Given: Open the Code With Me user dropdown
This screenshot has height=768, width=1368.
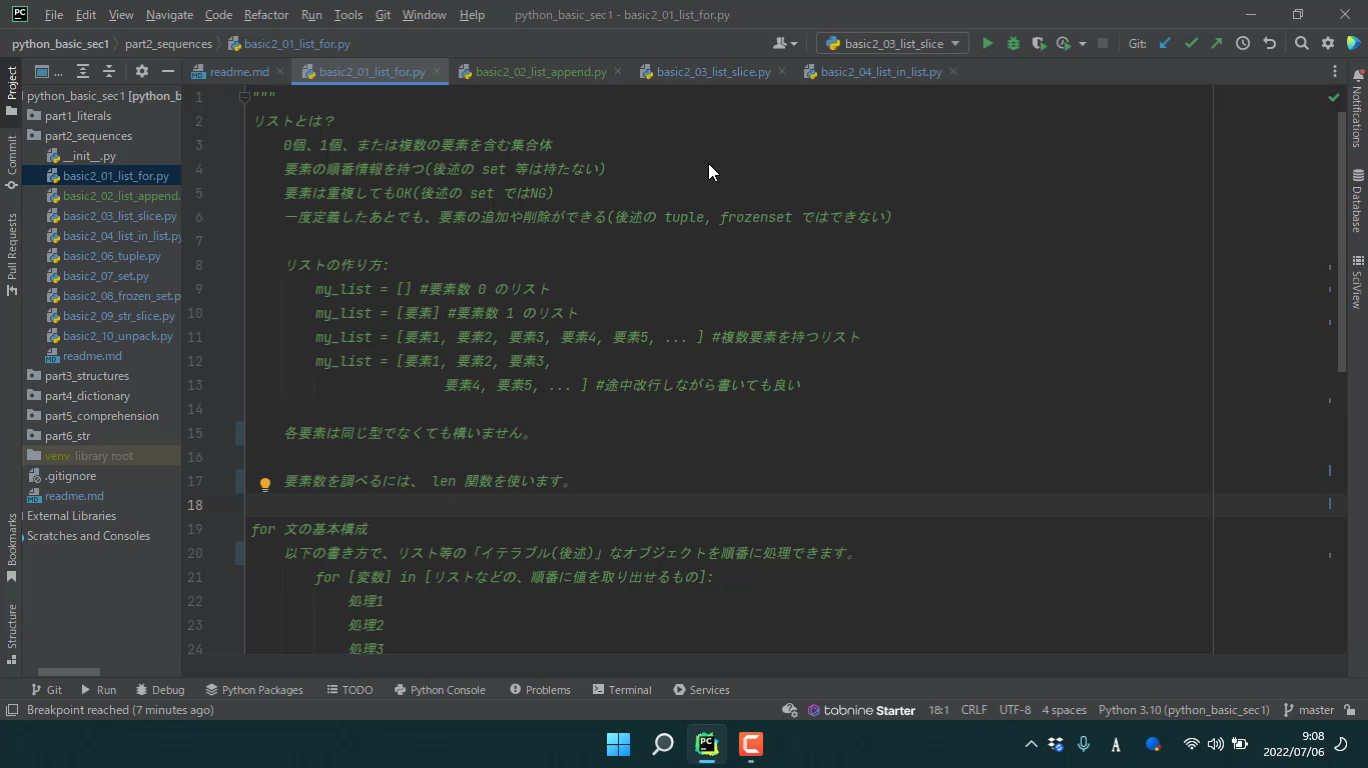Looking at the screenshot, I should point(785,44).
